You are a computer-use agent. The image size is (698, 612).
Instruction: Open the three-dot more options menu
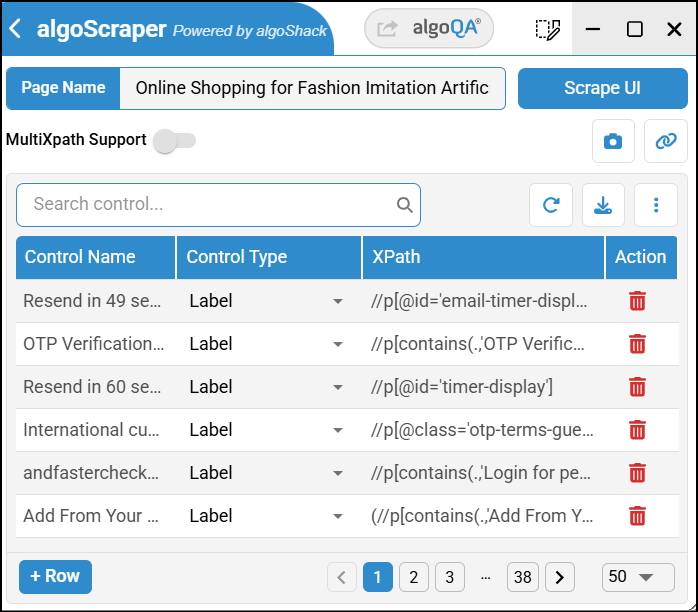click(656, 205)
